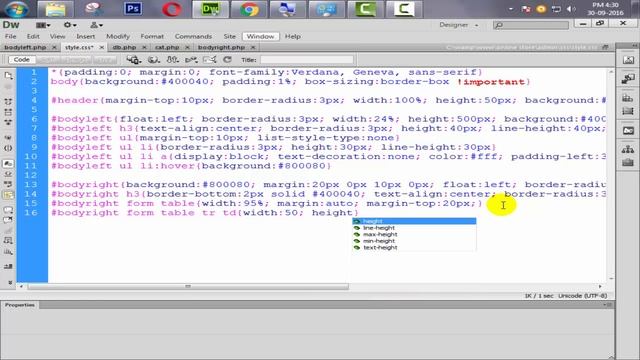The image size is (640, 360).
Task: Select "max-height" in the code hint list
Action: tap(414, 234)
